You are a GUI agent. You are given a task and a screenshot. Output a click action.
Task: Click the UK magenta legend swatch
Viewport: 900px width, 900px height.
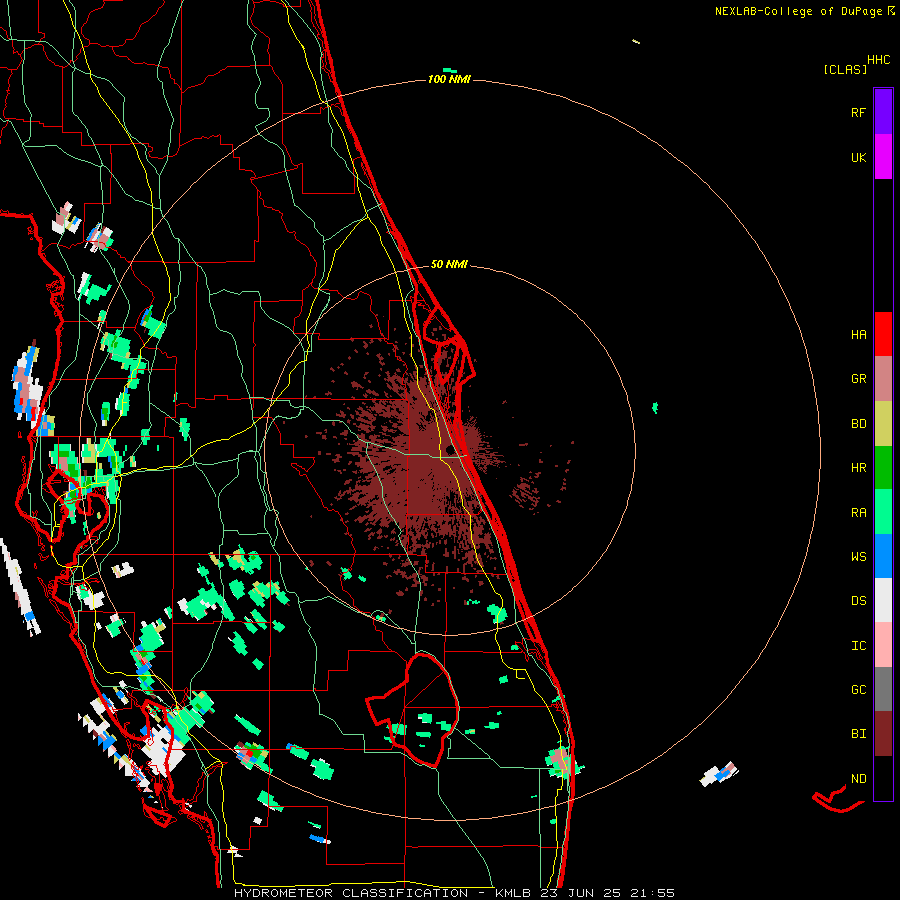pos(883,157)
